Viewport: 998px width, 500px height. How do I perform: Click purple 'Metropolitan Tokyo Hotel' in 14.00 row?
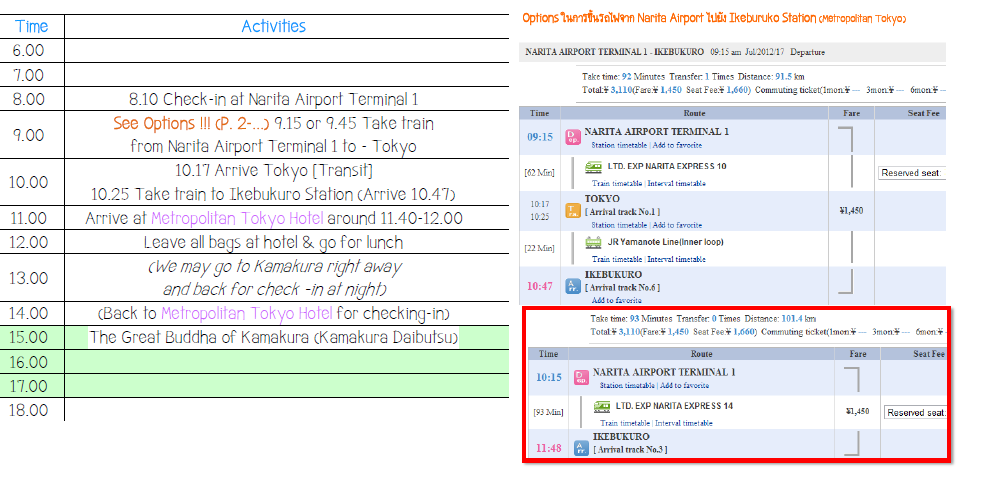pos(247,313)
